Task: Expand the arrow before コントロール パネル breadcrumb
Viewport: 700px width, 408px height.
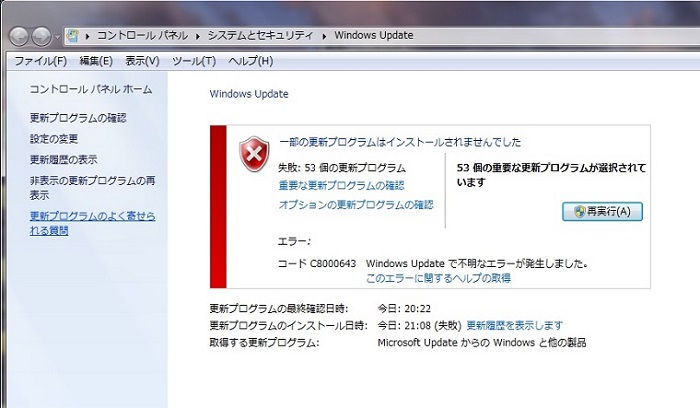Action: click(x=88, y=36)
